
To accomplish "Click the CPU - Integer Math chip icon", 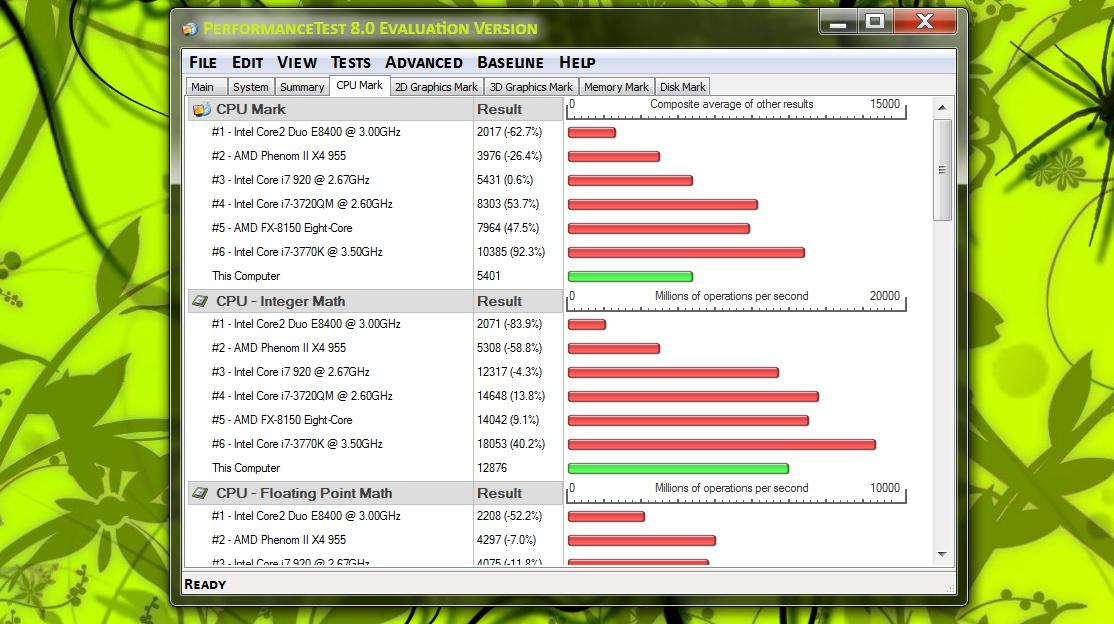I will pyautogui.click(x=200, y=301).
